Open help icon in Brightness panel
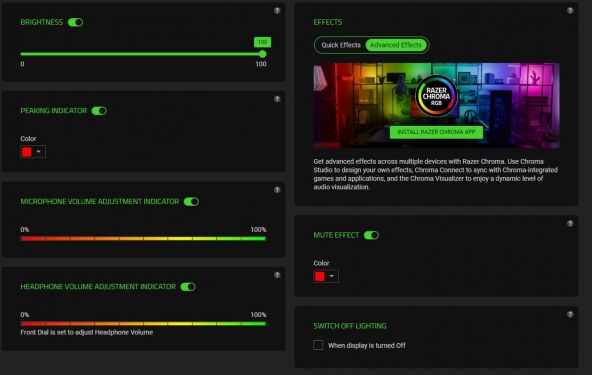This screenshot has width=592, height=375. (277, 11)
